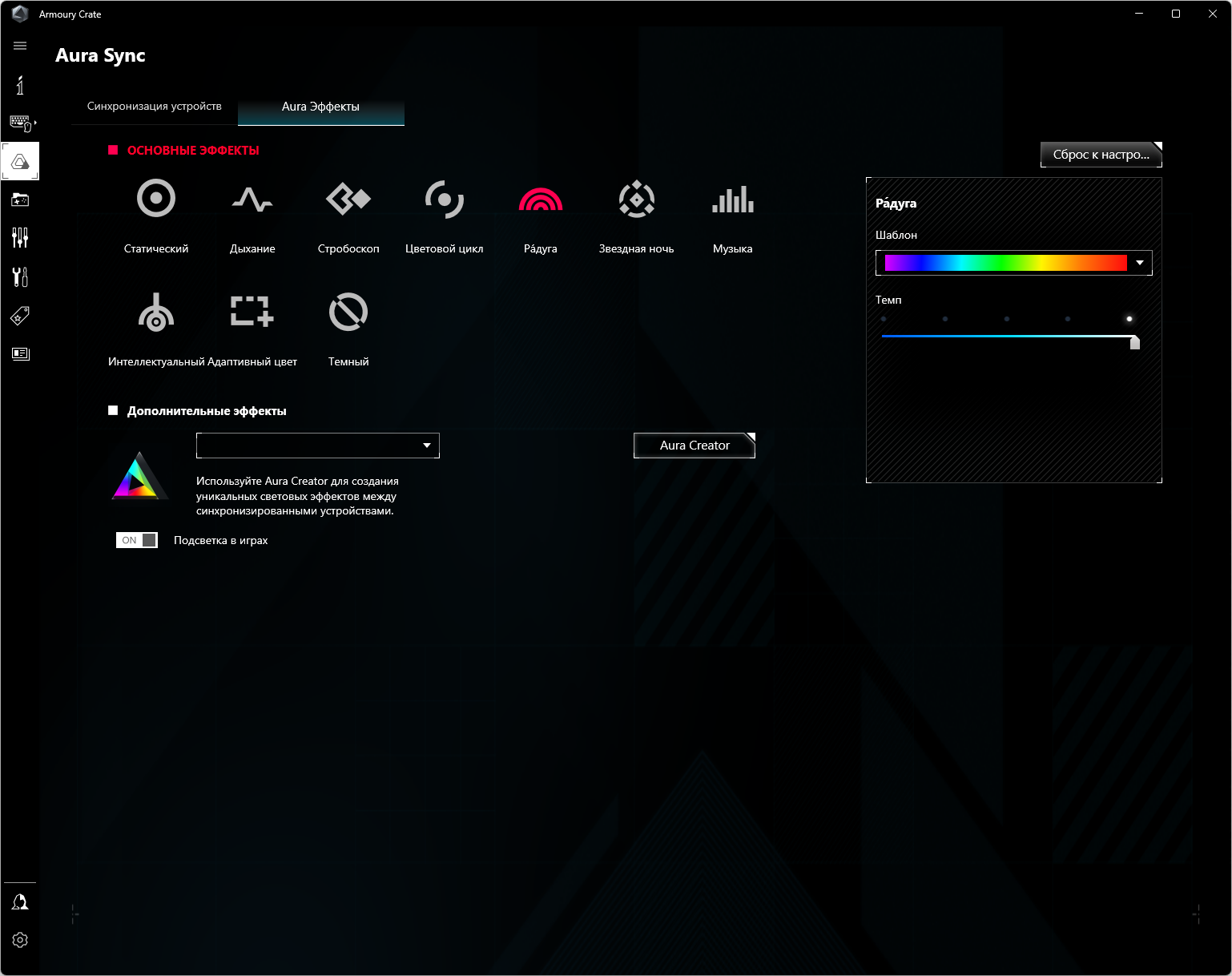Screen dimensions: 1232x976
Task: Choose the Стробоскоп strobing effect
Action: pos(348,199)
